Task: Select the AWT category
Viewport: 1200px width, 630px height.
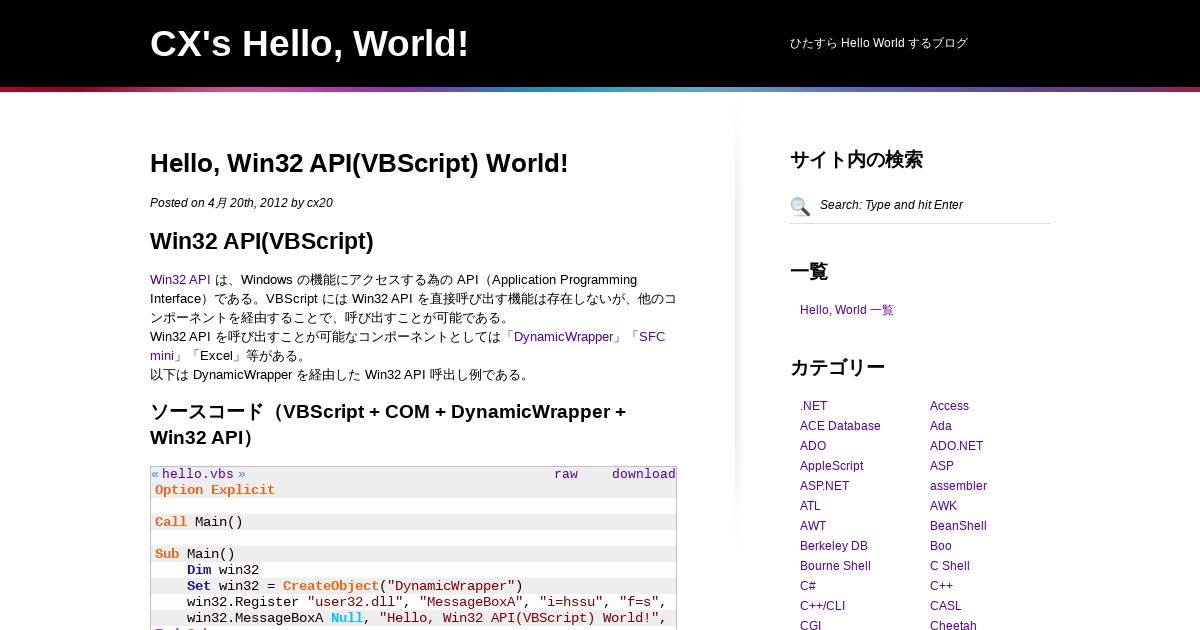Action: pyautogui.click(x=813, y=526)
